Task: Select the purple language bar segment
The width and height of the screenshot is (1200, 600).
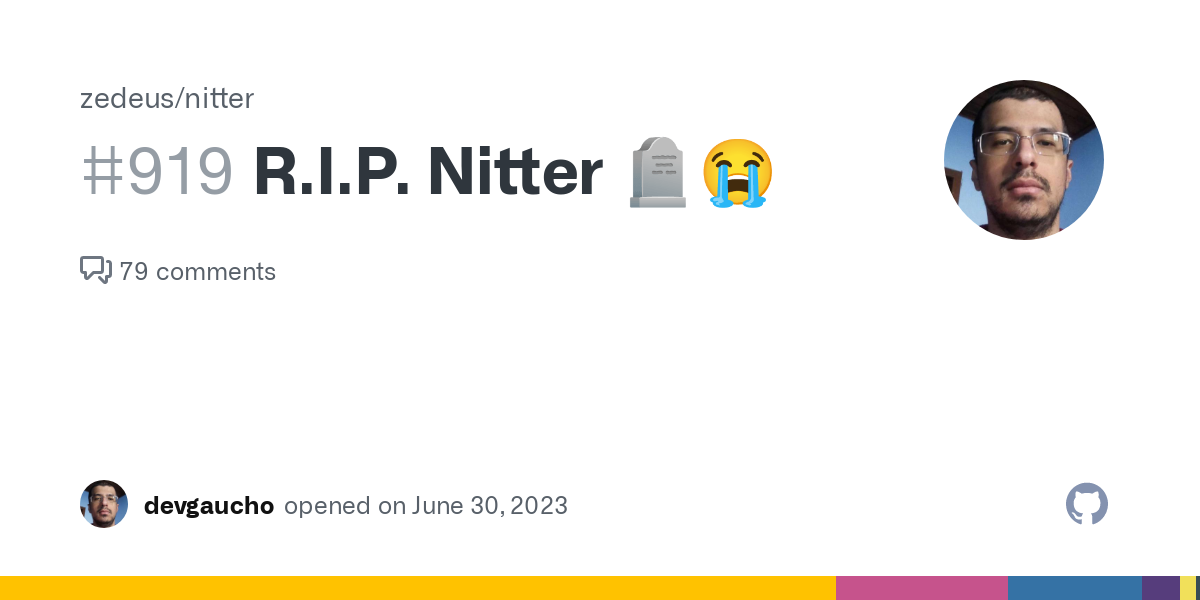Action: coord(1160,588)
